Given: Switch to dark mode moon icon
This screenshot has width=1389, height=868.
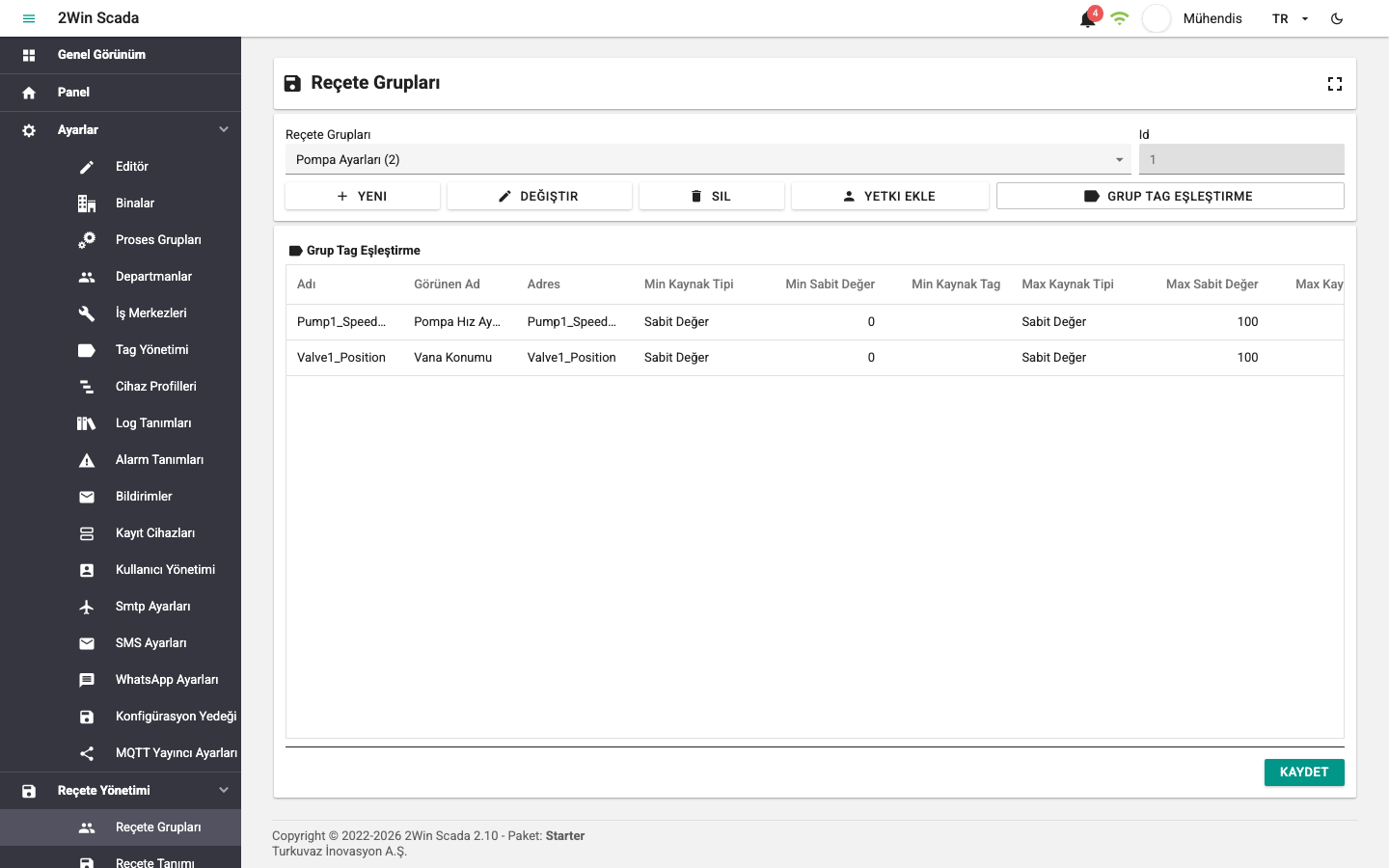Looking at the screenshot, I should point(1337,18).
